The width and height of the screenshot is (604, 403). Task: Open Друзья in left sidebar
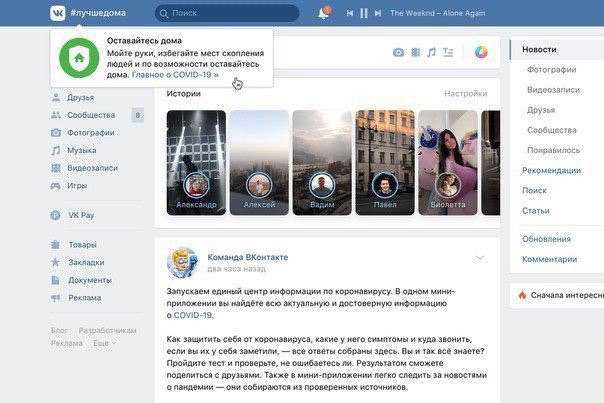click(x=81, y=97)
